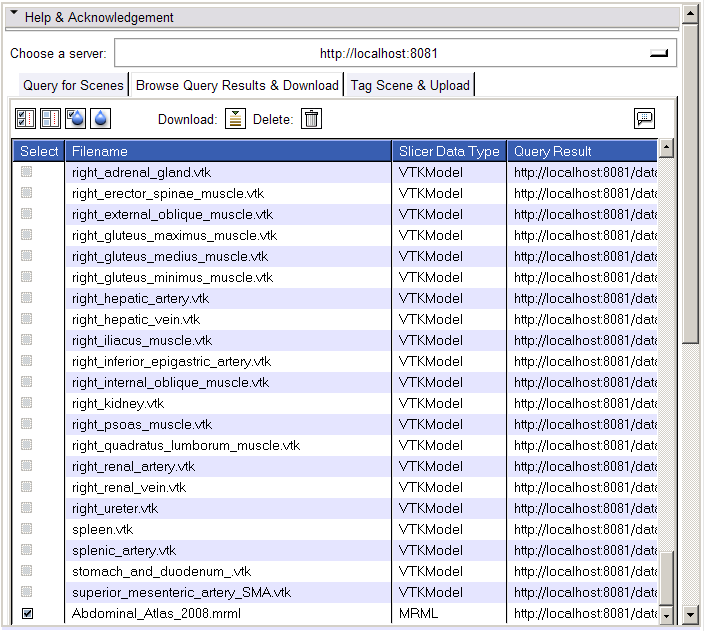Select the spleen.vtk checkbox

[x=27, y=529]
